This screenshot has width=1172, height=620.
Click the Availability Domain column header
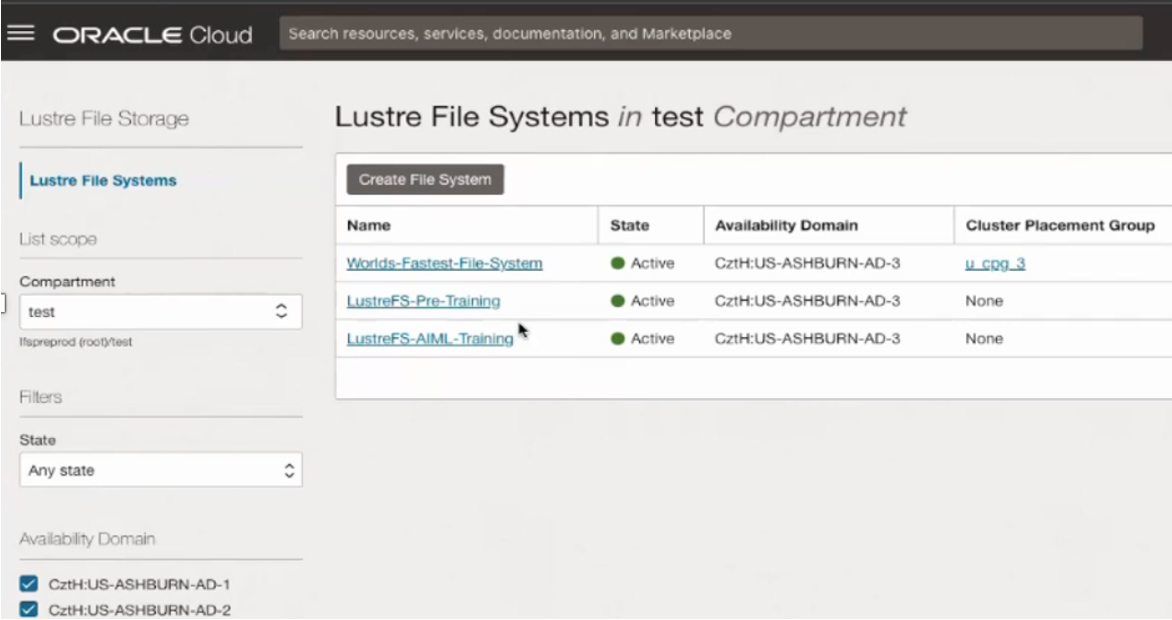coord(786,225)
